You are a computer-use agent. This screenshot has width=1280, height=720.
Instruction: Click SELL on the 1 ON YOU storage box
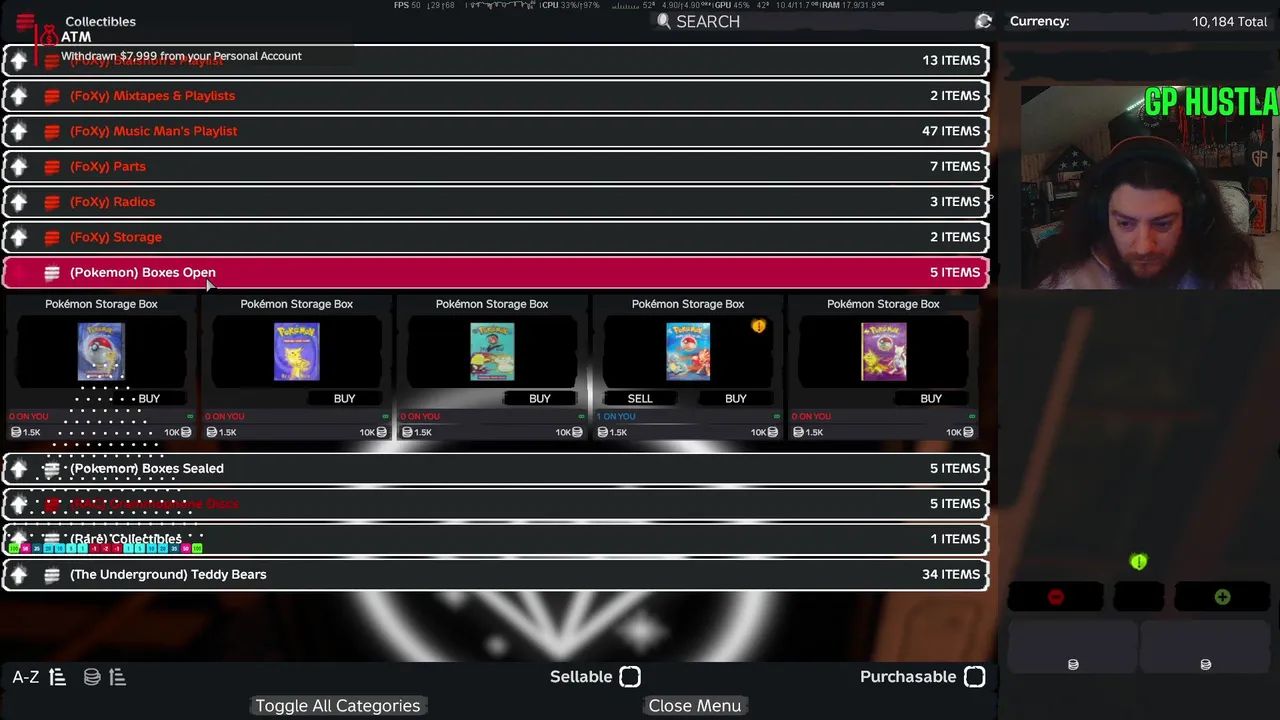point(640,399)
